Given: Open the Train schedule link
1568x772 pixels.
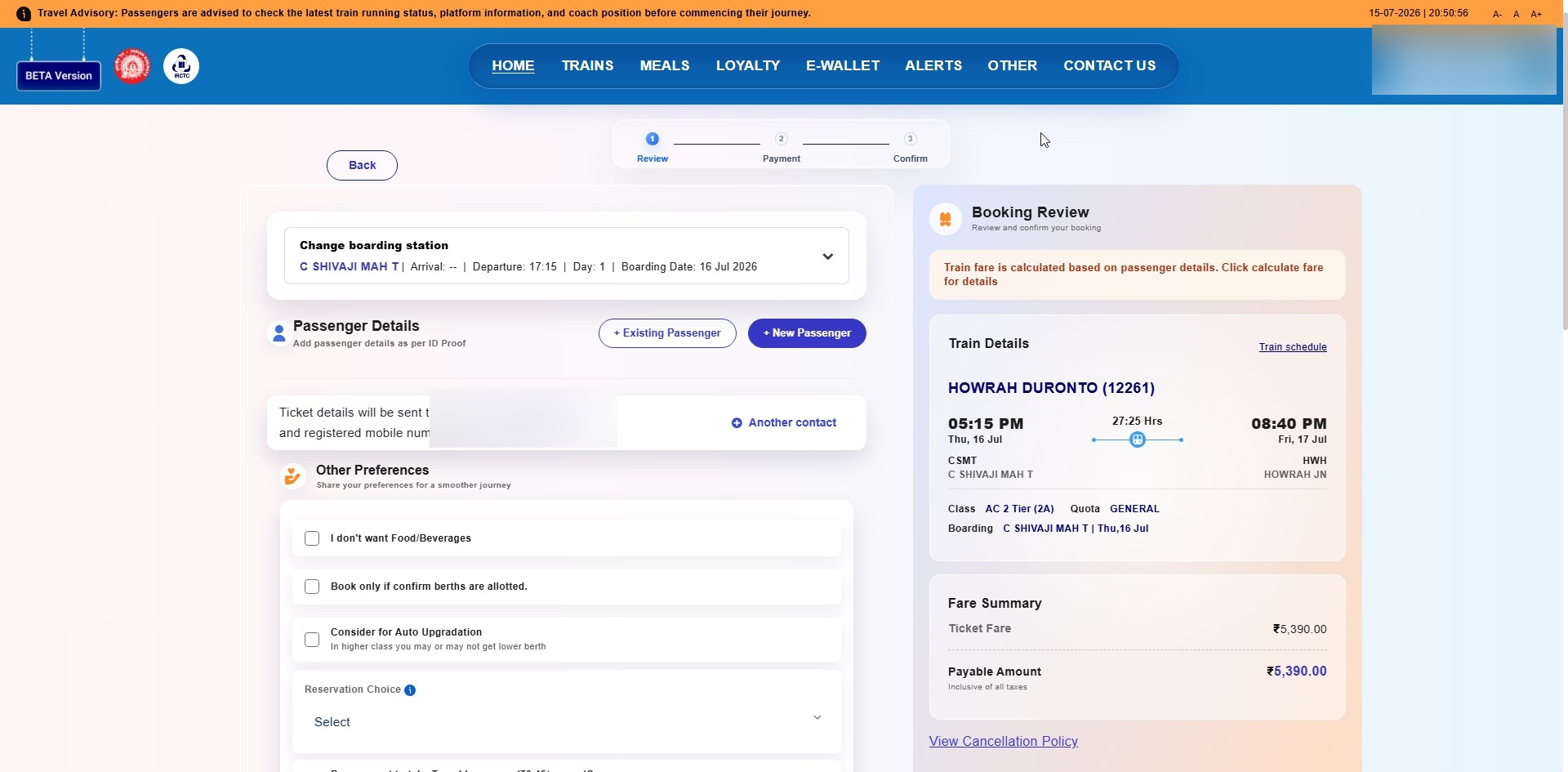Looking at the screenshot, I should tap(1293, 347).
